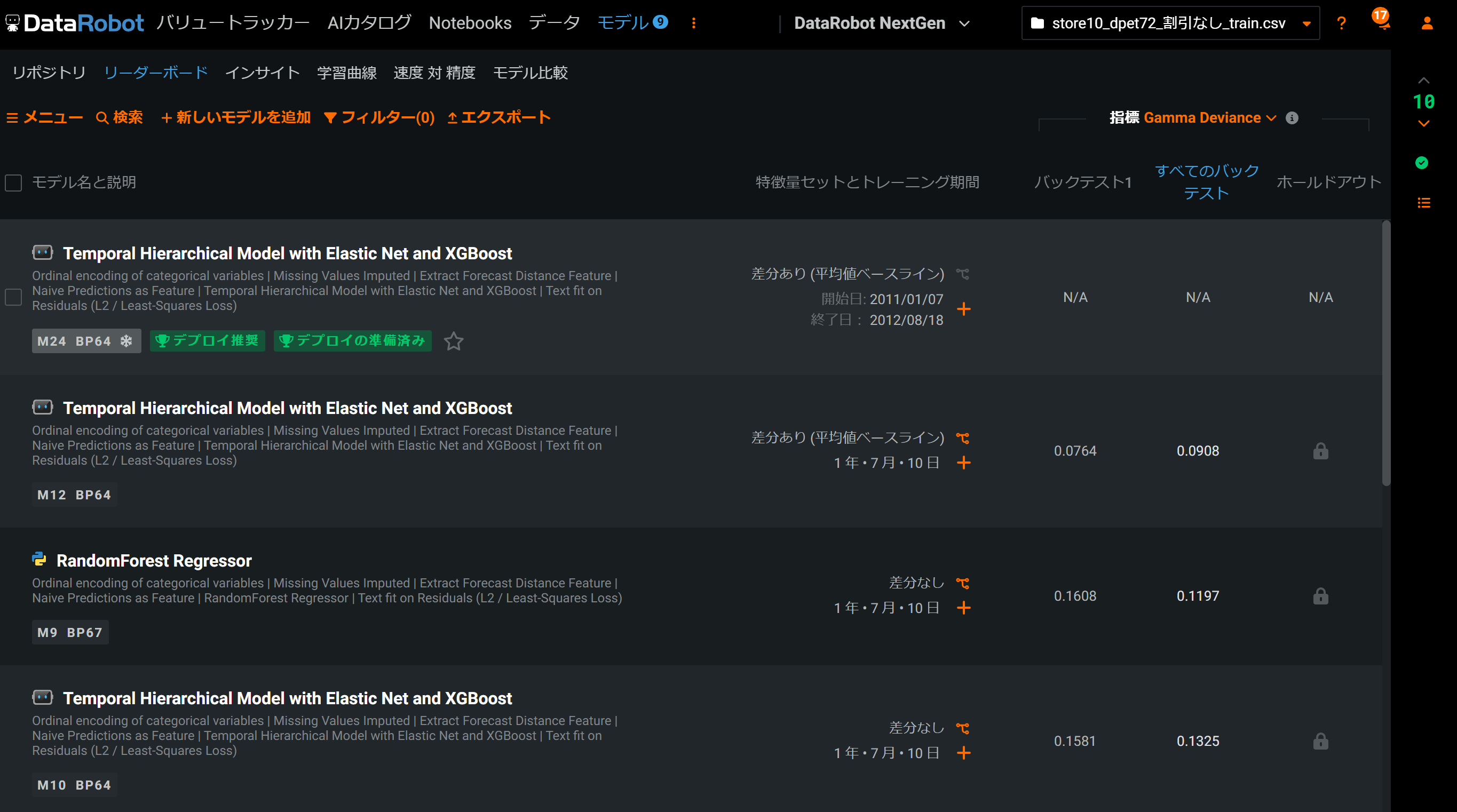Click the plus icon for the RandomForest training period

963,608
